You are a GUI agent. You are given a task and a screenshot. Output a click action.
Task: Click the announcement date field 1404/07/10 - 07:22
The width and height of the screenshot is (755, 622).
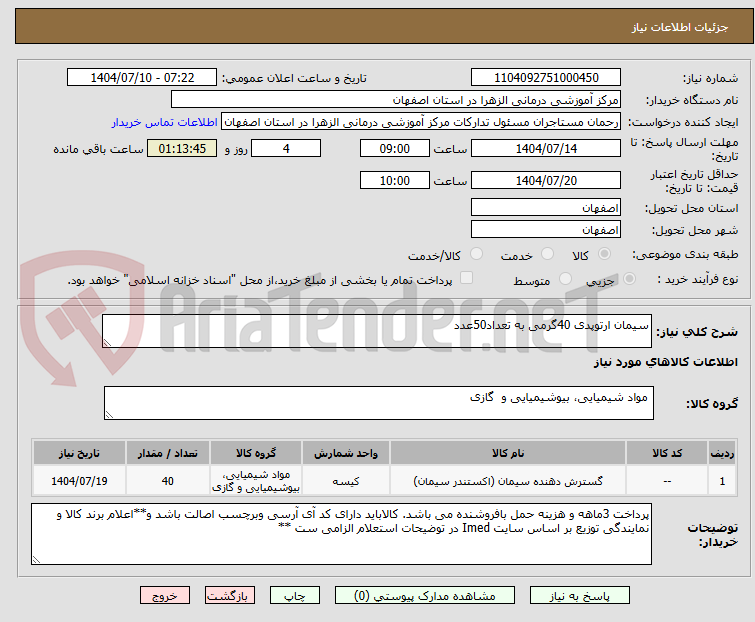tap(142, 78)
